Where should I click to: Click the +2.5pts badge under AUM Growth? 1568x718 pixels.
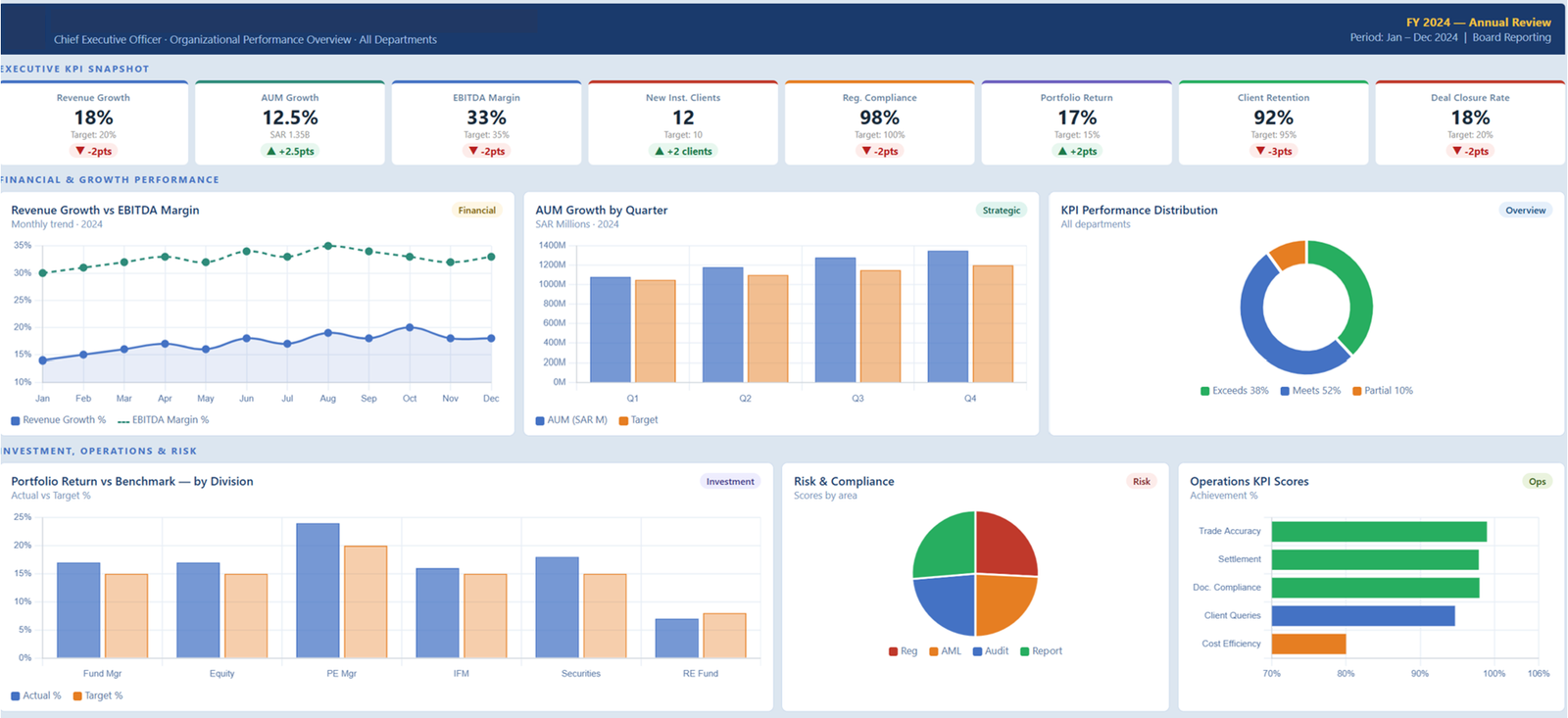[290, 151]
